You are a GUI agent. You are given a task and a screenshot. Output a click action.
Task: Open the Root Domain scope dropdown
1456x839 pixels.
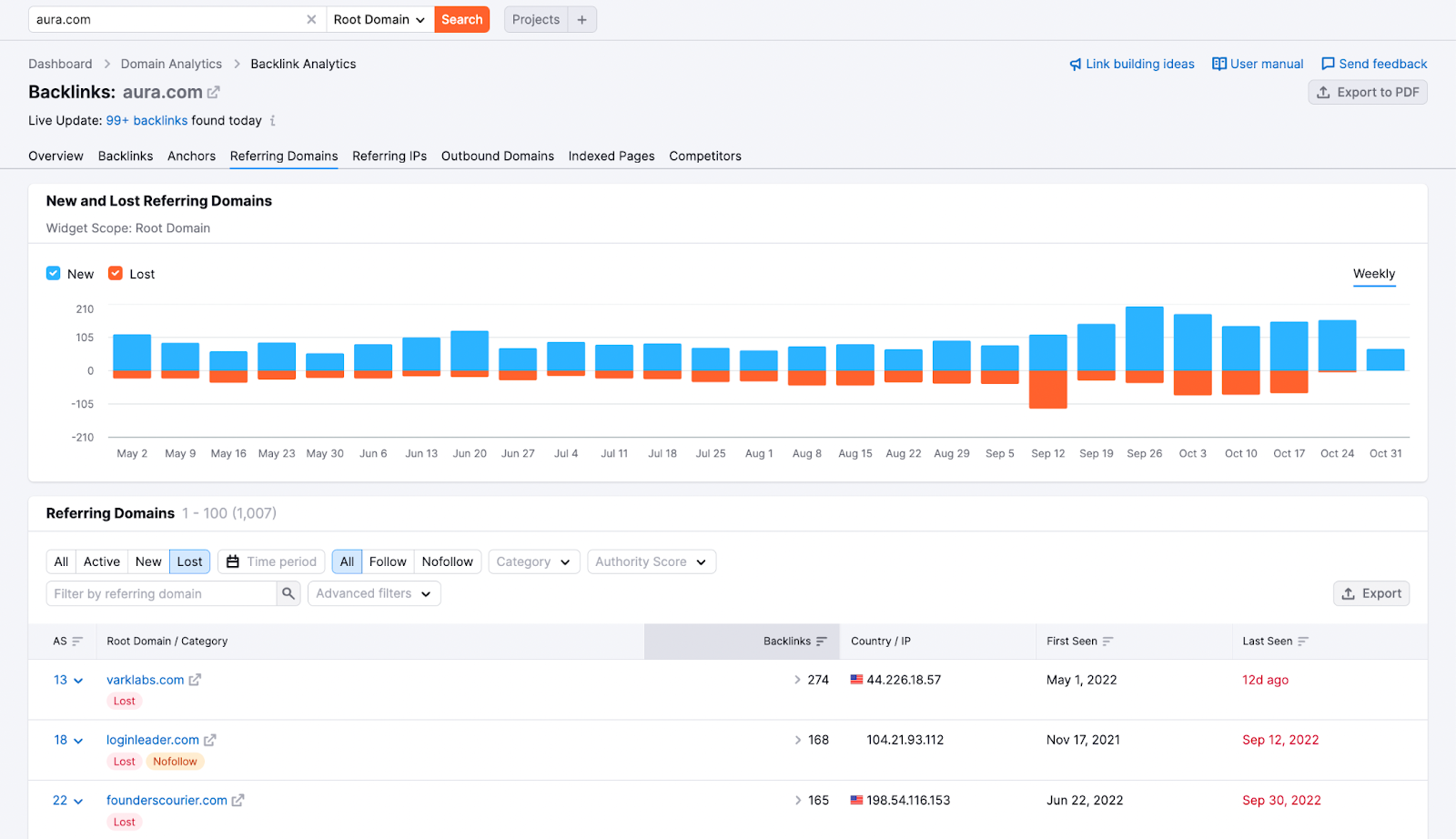coord(379,19)
